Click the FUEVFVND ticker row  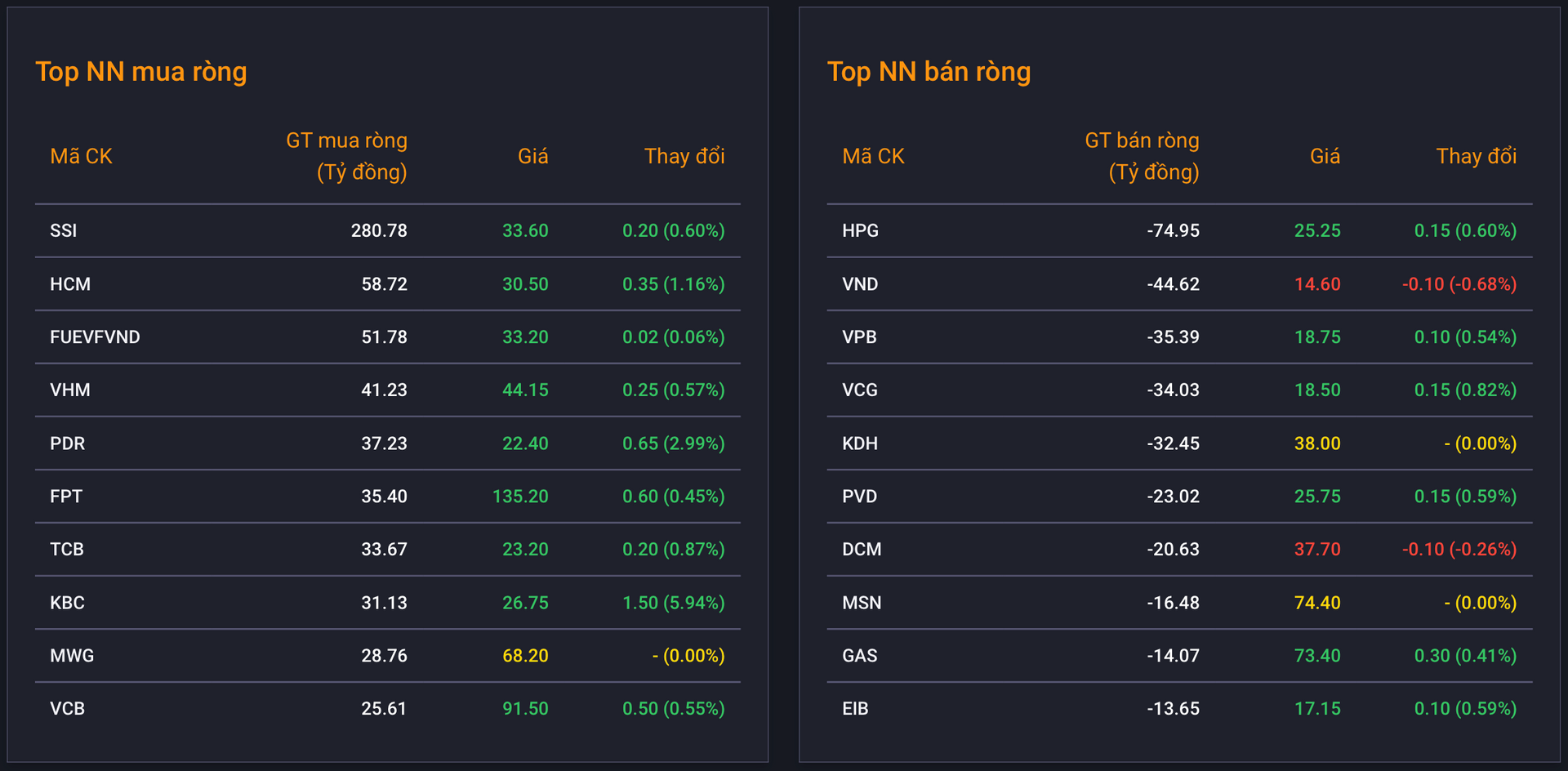point(388,336)
